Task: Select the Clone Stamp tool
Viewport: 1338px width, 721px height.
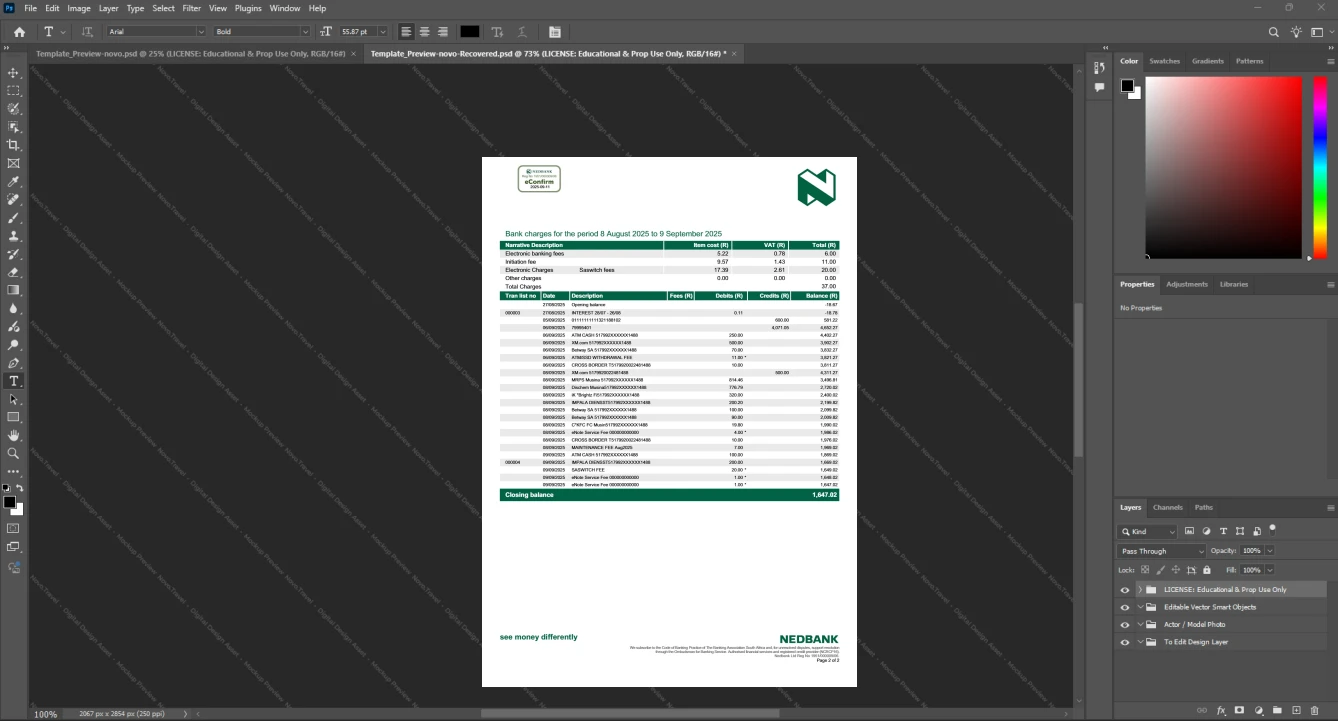Action: click(x=14, y=236)
